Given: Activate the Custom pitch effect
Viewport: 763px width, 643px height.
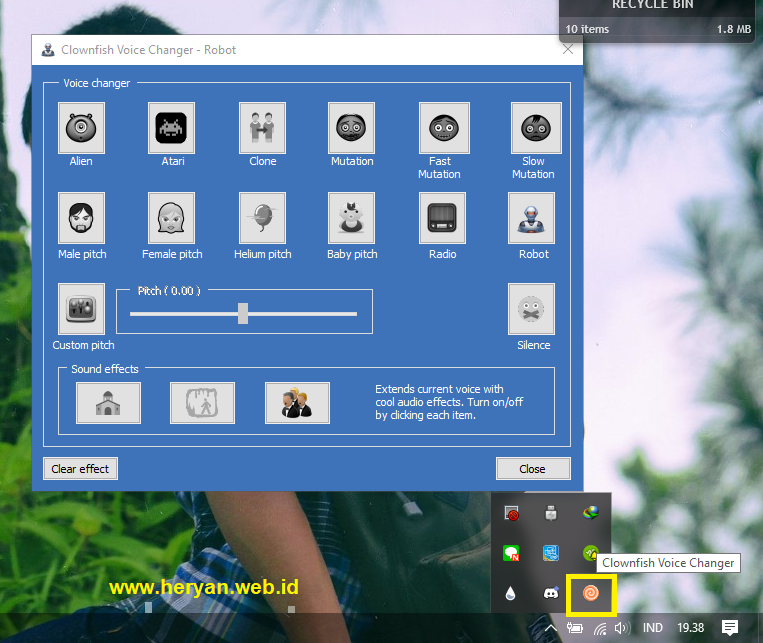Looking at the screenshot, I should [81, 309].
